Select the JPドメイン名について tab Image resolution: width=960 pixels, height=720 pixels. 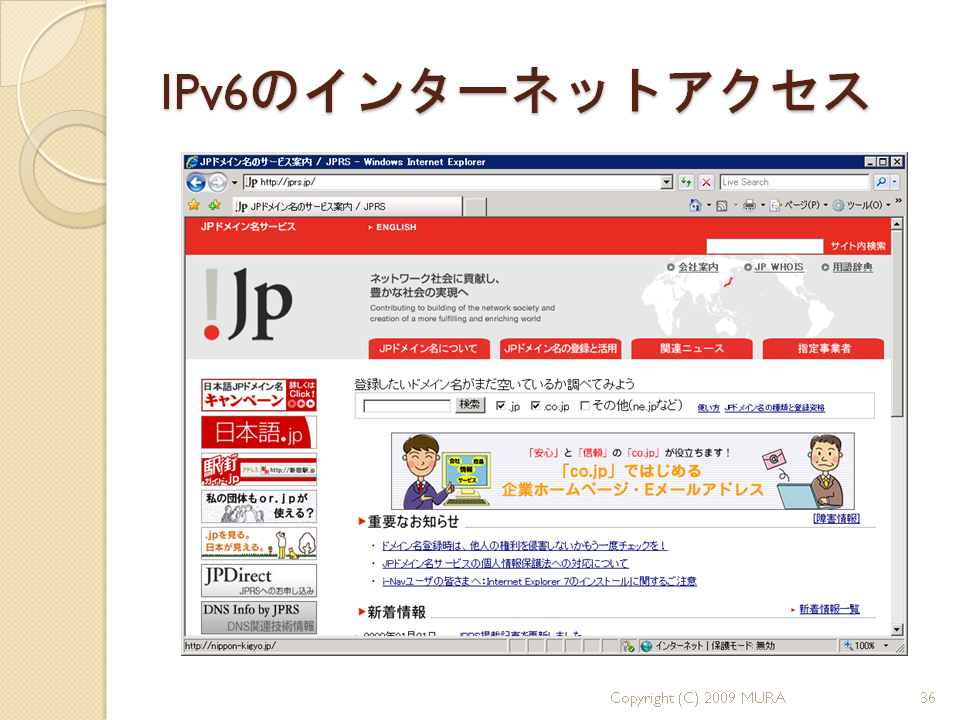[x=429, y=348]
